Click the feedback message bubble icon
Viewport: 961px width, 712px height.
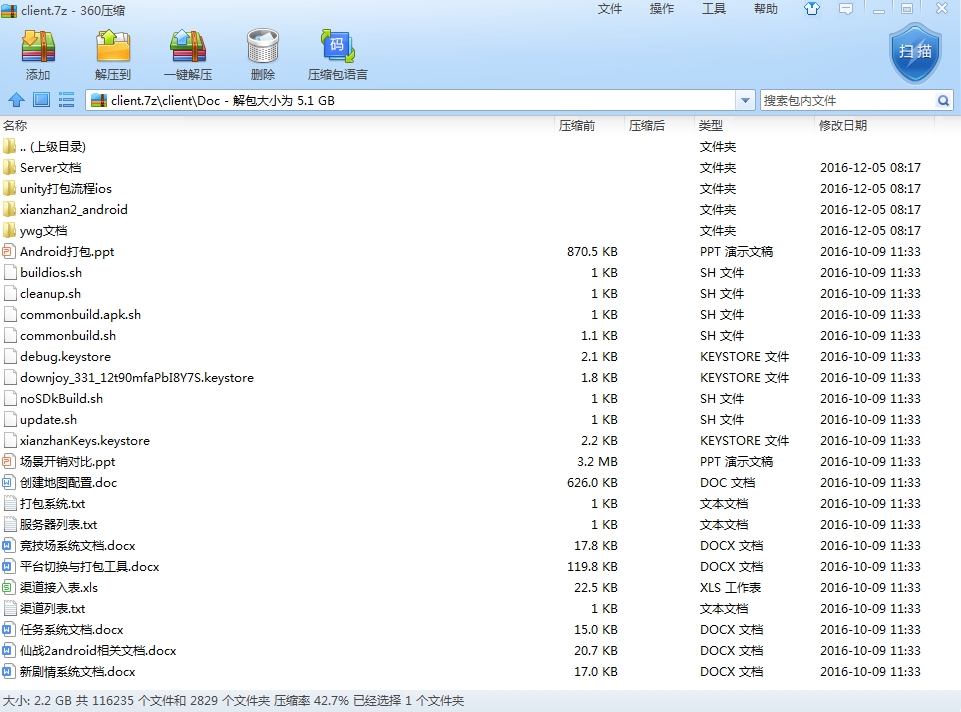(x=846, y=9)
